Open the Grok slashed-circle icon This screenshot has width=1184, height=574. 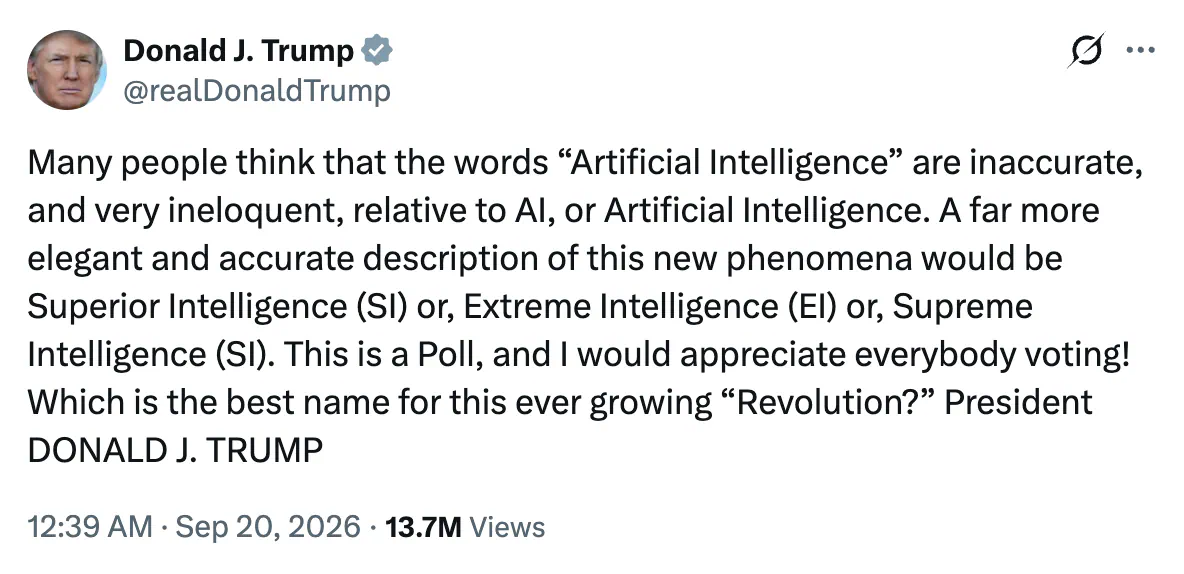(x=1087, y=51)
